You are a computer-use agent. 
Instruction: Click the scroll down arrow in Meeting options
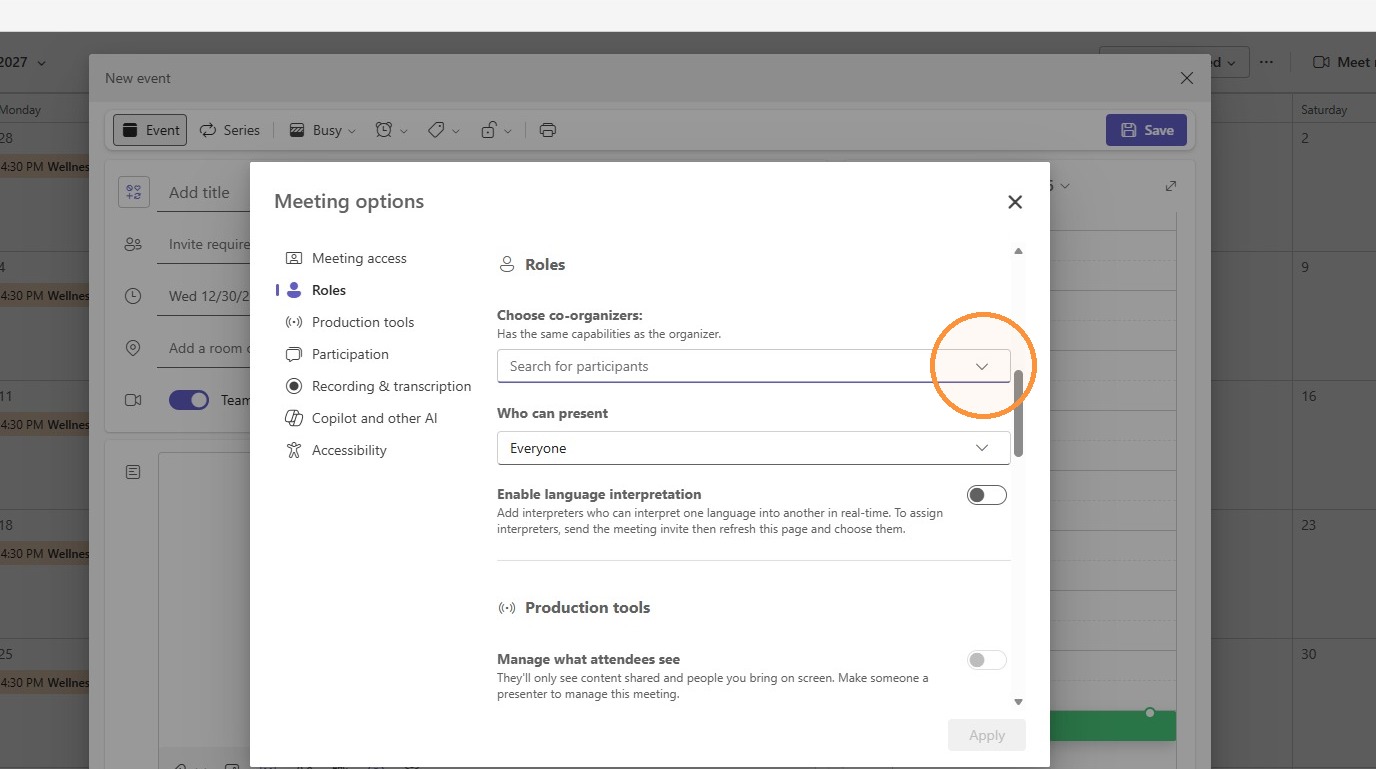[1018, 702]
